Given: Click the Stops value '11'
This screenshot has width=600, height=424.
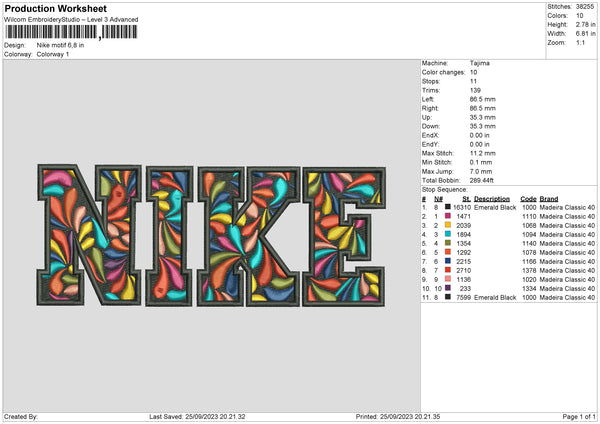Looking at the screenshot, I should click(473, 81).
